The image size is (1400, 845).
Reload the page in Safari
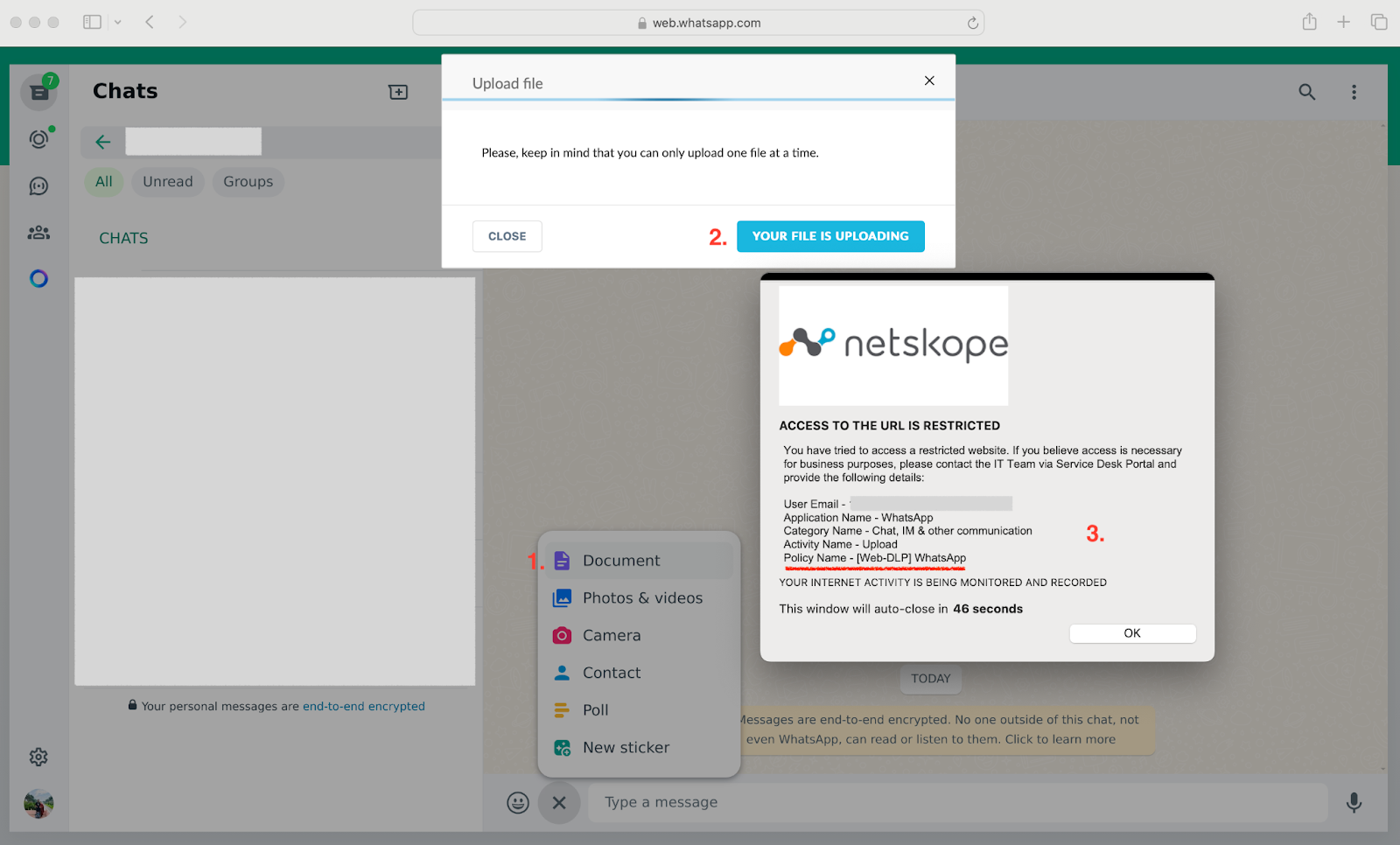[x=972, y=23]
